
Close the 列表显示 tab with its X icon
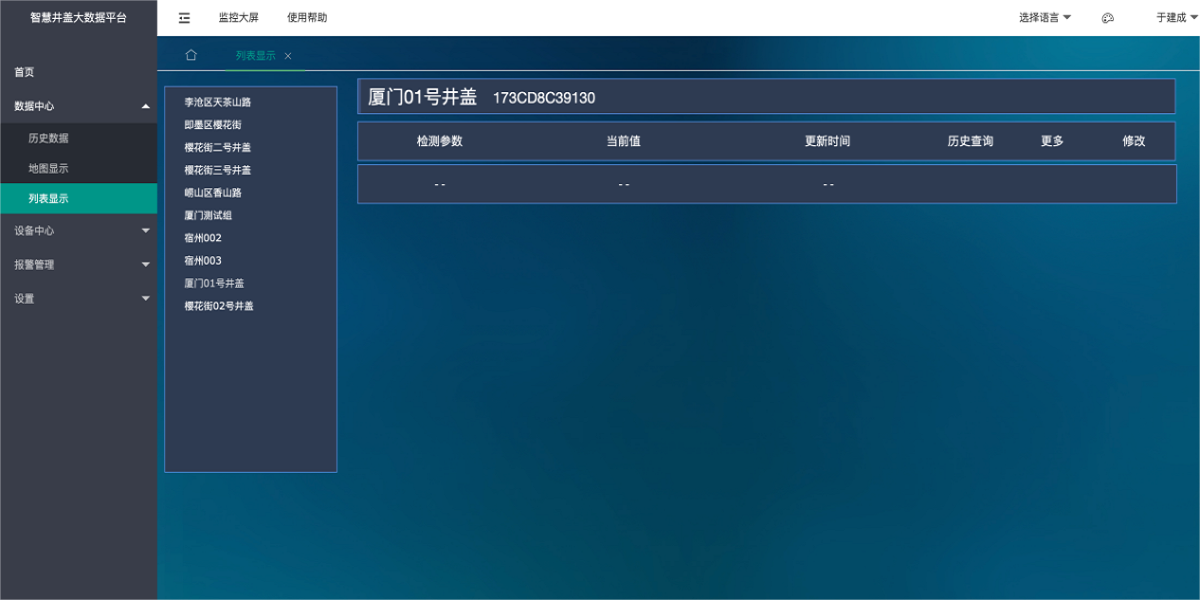288,56
